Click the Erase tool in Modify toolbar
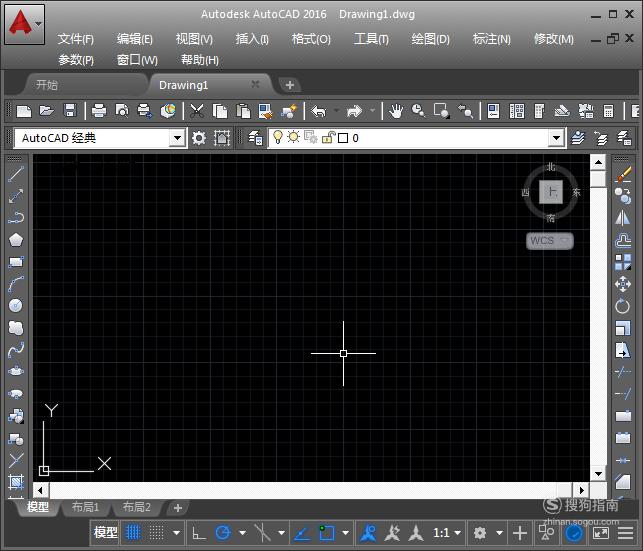Screen dimensions: 643x551 [x=623, y=175]
